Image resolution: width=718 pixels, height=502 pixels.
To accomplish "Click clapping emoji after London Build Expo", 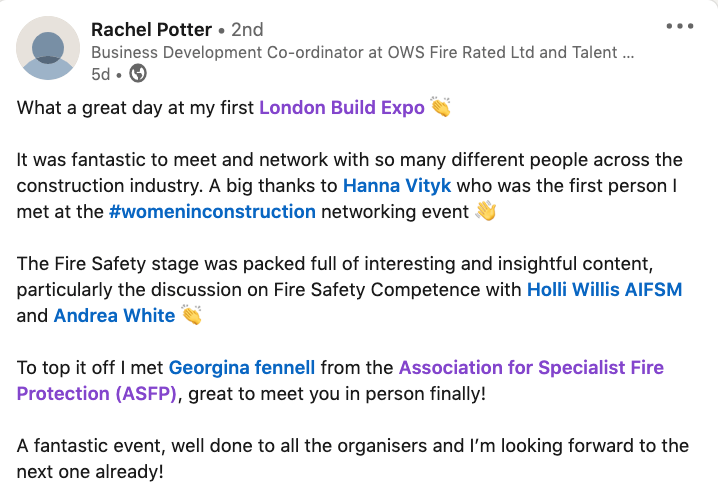I will click(x=440, y=107).
